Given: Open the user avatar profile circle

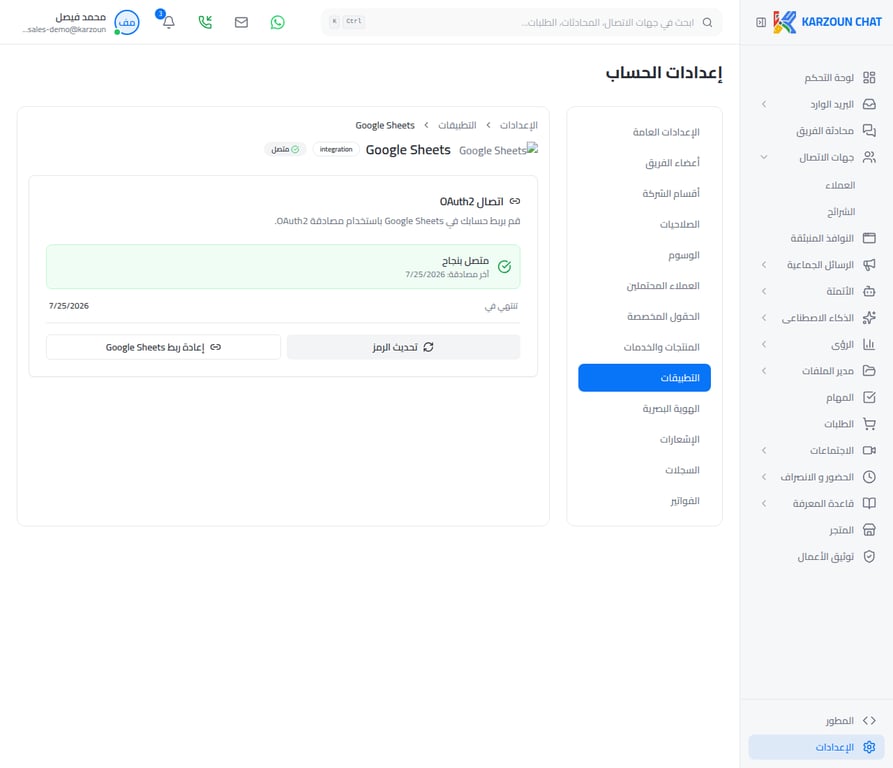Looking at the screenshot, I should [126, 22].
